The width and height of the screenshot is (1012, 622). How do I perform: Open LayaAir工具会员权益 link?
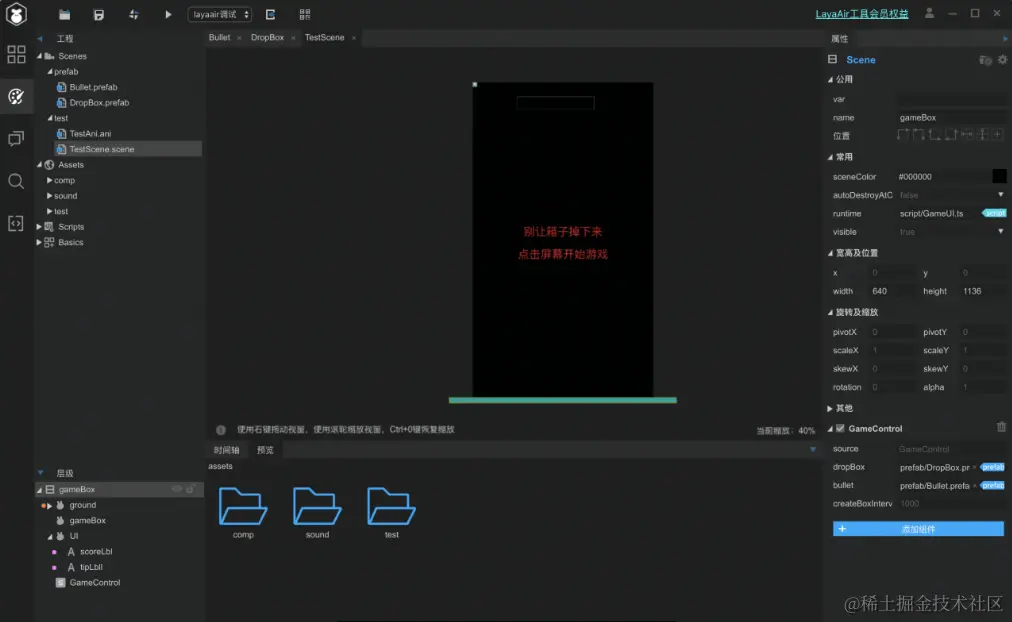pyautogui.click(x=862, y=14)
